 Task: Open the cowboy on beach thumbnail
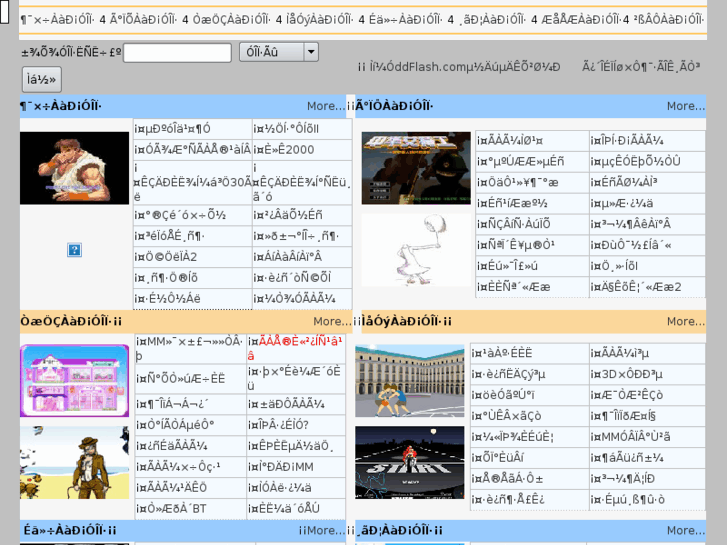click(74, 462)
